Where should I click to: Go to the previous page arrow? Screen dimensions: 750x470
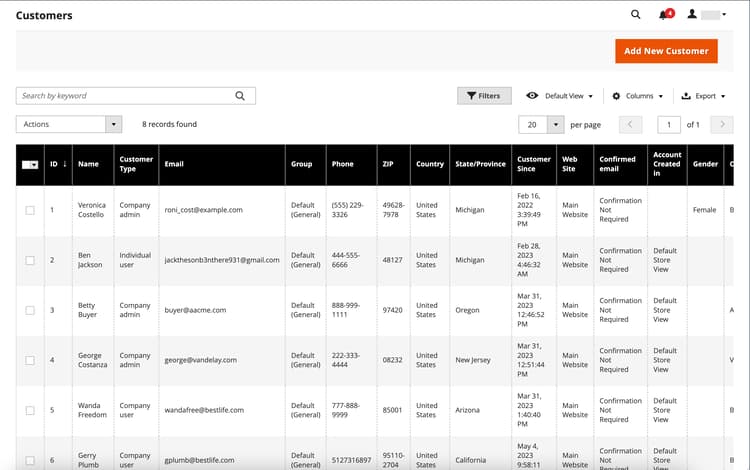[x=630, y=125]
